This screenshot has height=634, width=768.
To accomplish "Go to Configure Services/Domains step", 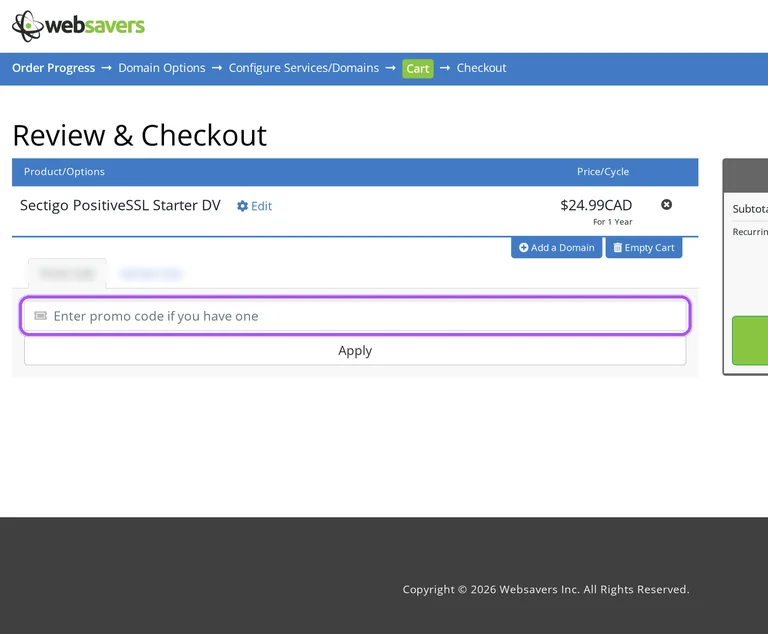I will (x=304, y=68).
